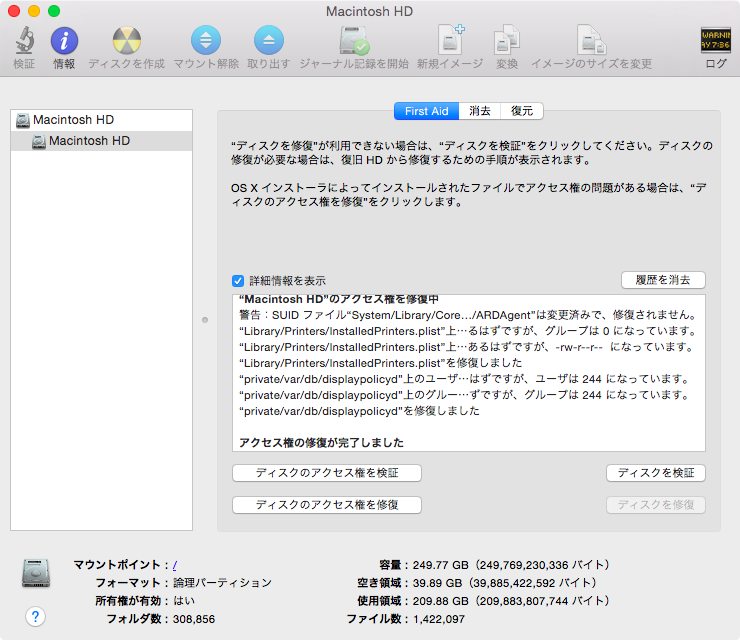Click the イメージのサイズを変更 toolbar icon
740x640 pixels.
point(591,40)
